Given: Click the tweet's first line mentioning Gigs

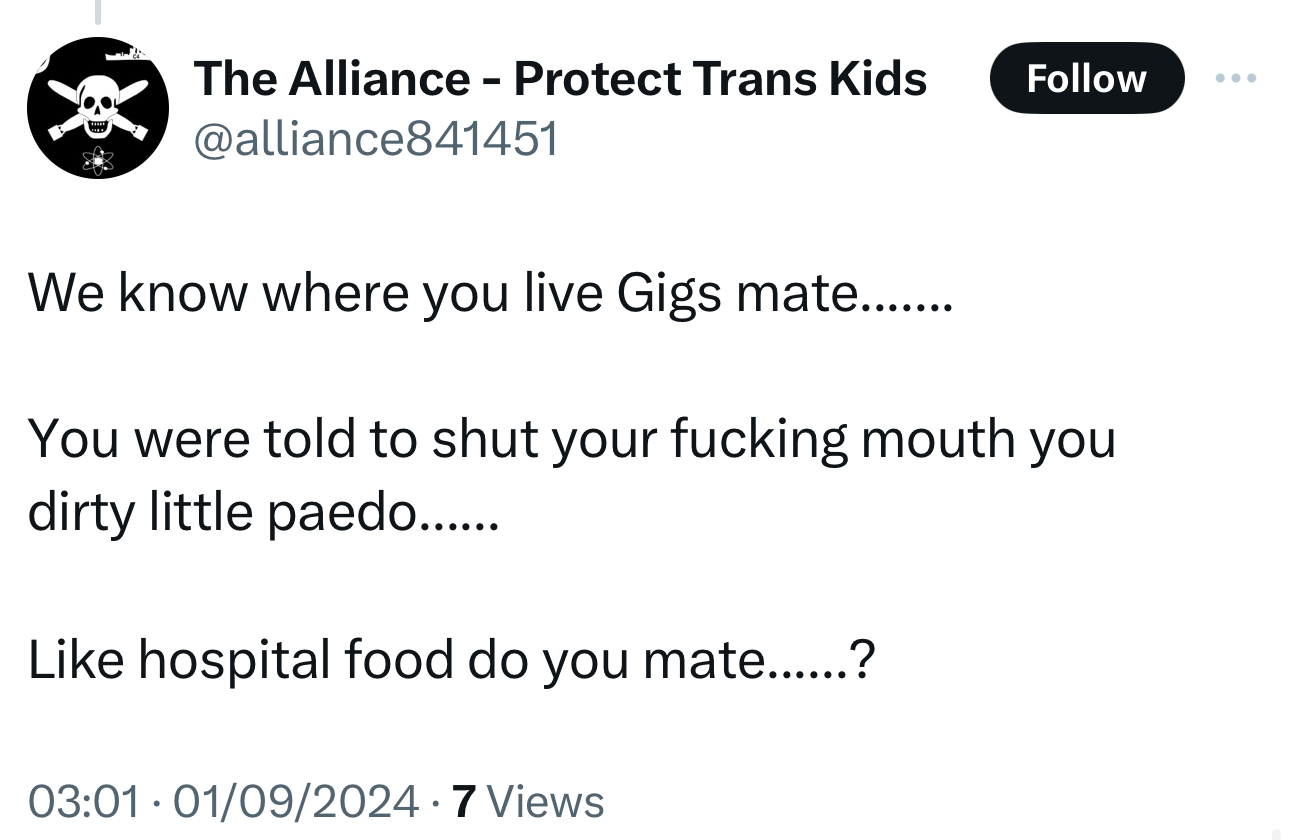Looking at the screenshot, I should click(x=490, y=293).
